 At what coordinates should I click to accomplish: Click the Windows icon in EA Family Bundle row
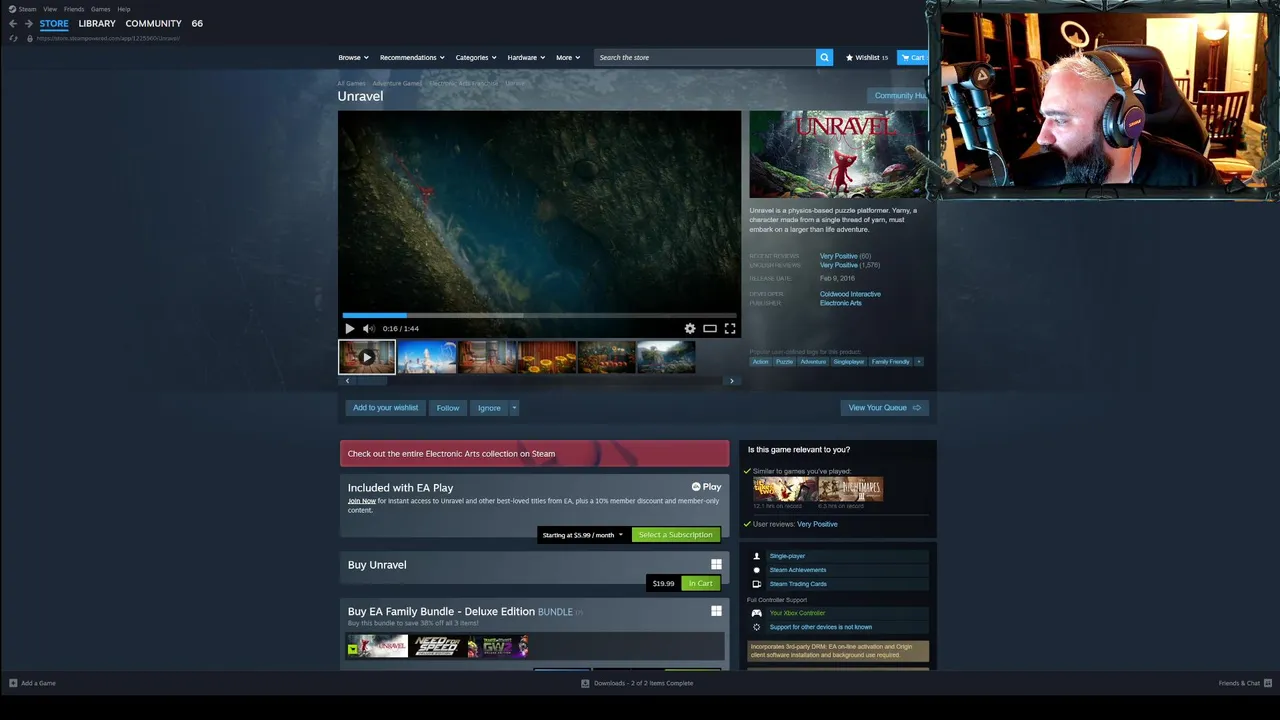[716, 610]
